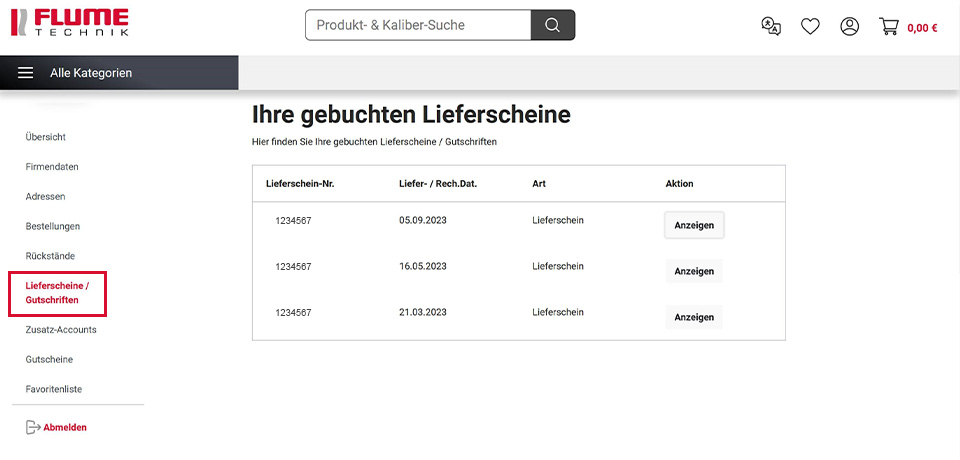Click the logout arrow icon
The height and width of the screenshot is (460, 960).
tap(32, 427)
